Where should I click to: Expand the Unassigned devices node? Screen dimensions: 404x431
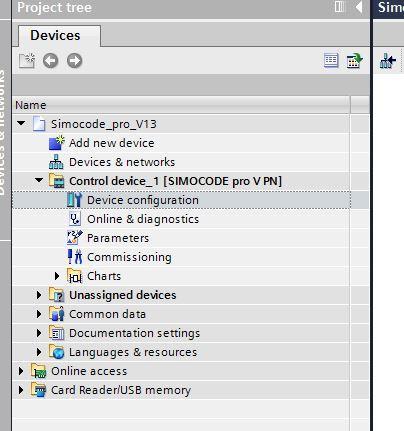tap(39, 295)
